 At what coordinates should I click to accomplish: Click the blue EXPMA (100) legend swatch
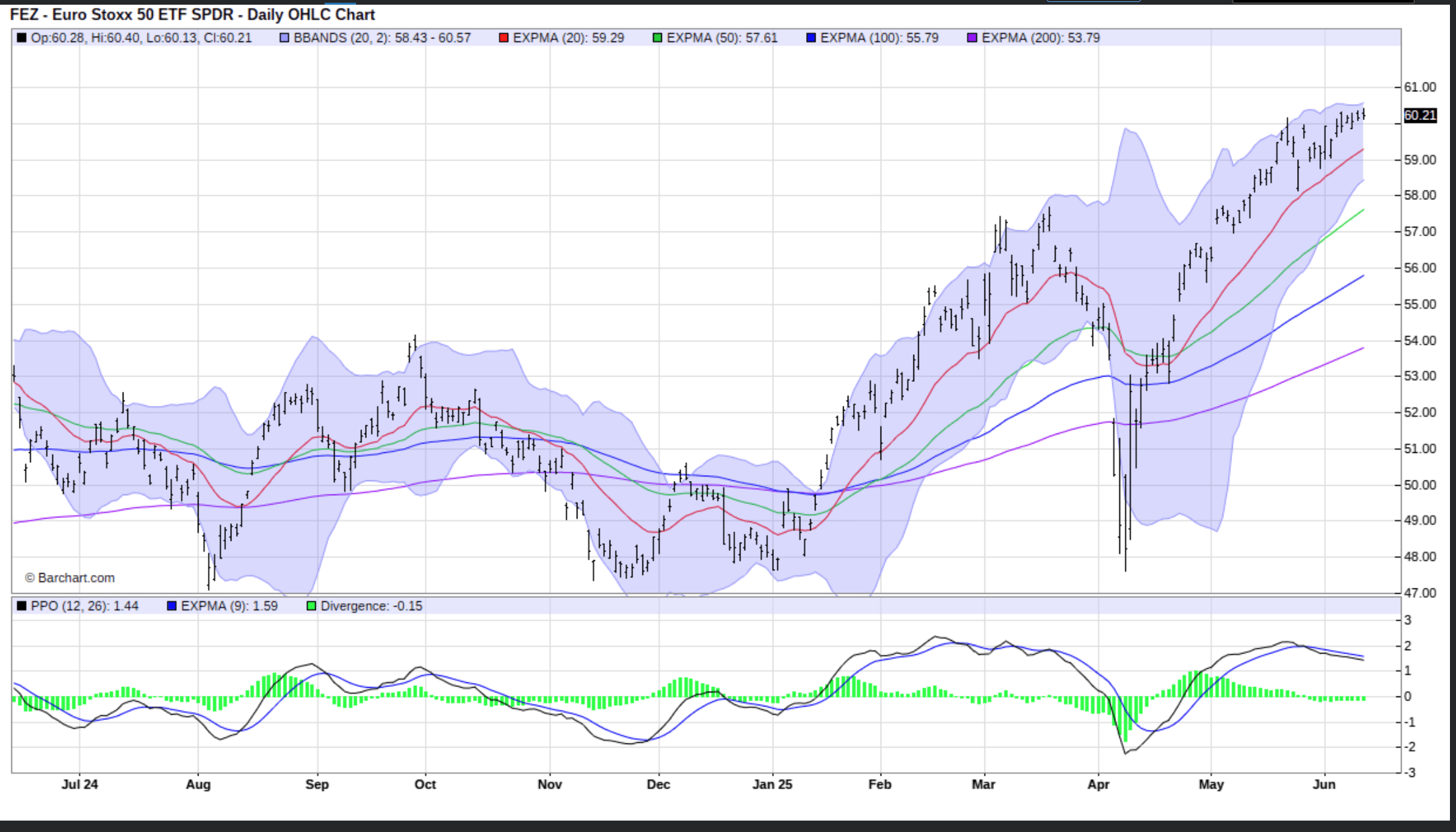811,38
